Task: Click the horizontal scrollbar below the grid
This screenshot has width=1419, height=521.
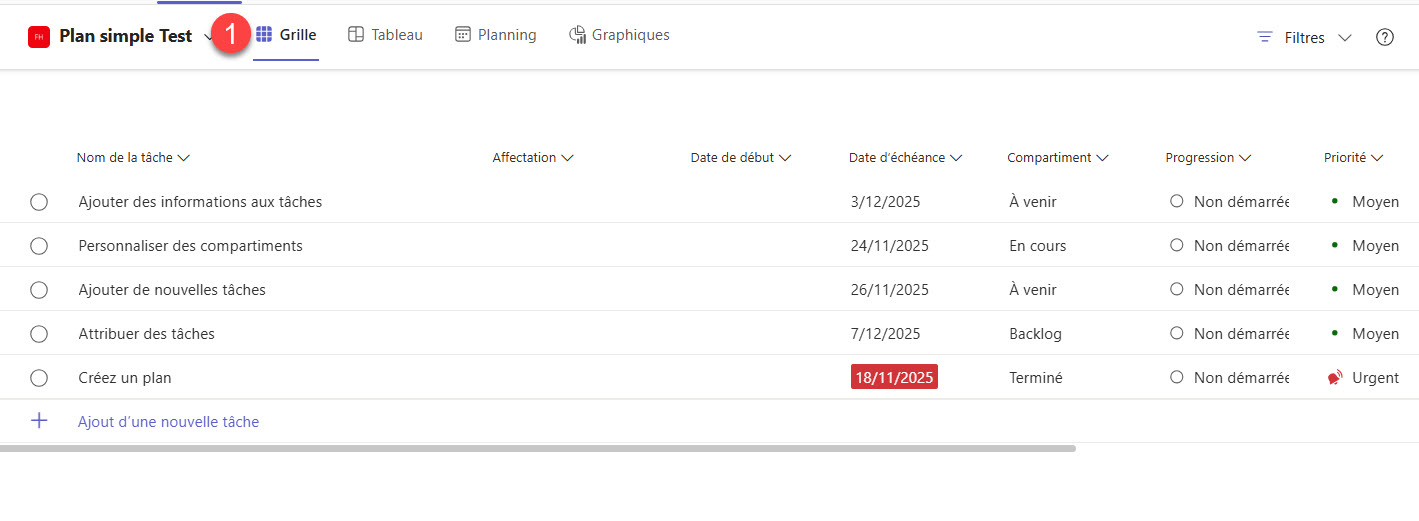Action: click(x=538, y=448)
